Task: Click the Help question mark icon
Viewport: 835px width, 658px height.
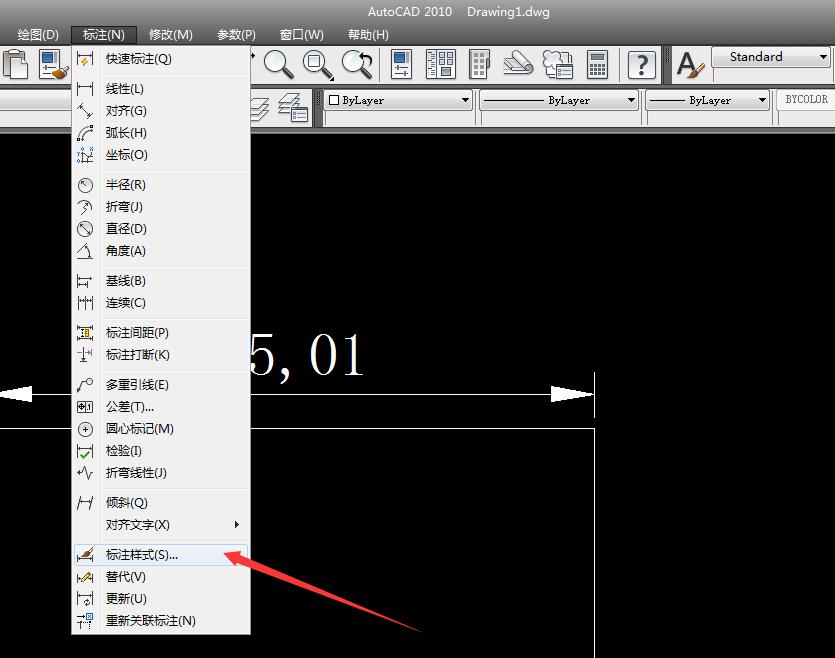Action: 641,65
